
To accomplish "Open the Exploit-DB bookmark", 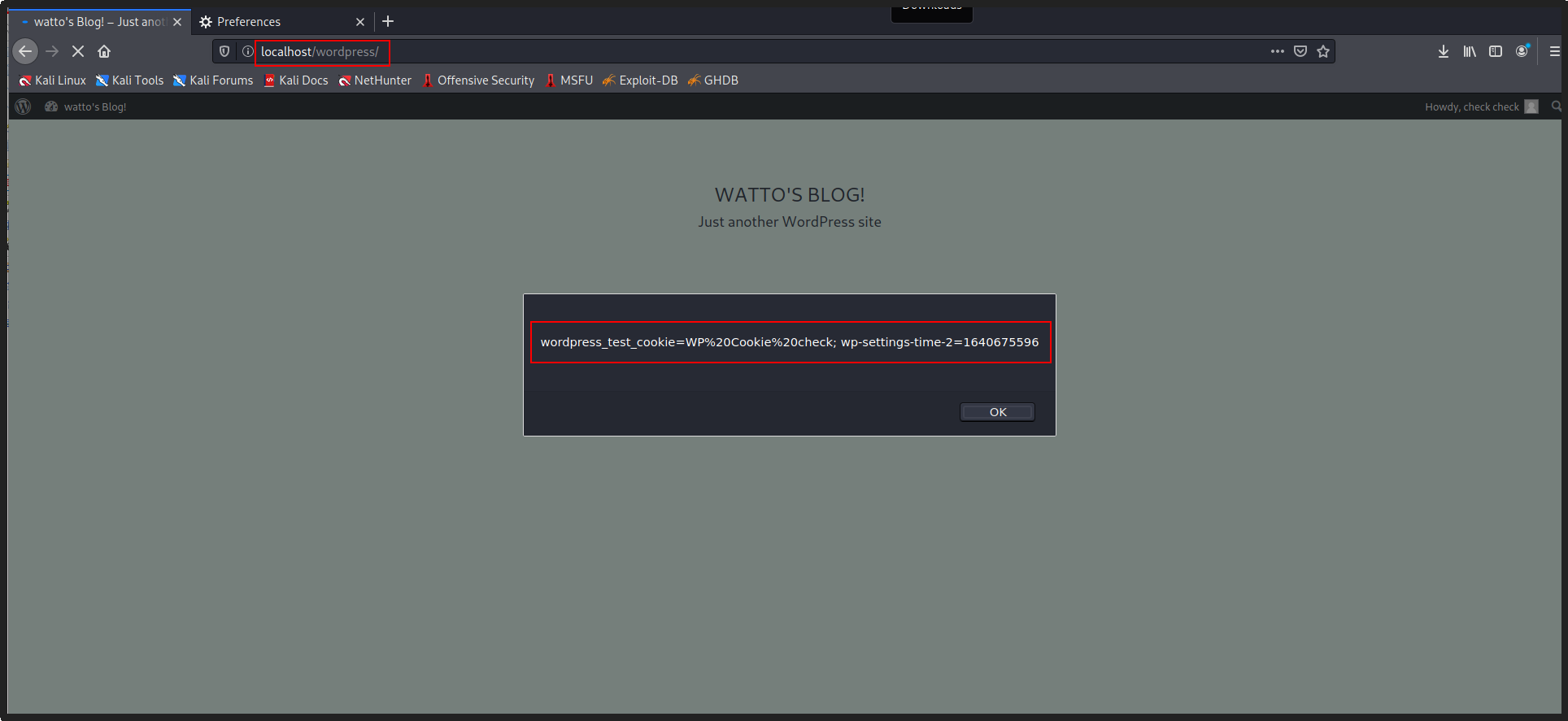I will 640,80.
